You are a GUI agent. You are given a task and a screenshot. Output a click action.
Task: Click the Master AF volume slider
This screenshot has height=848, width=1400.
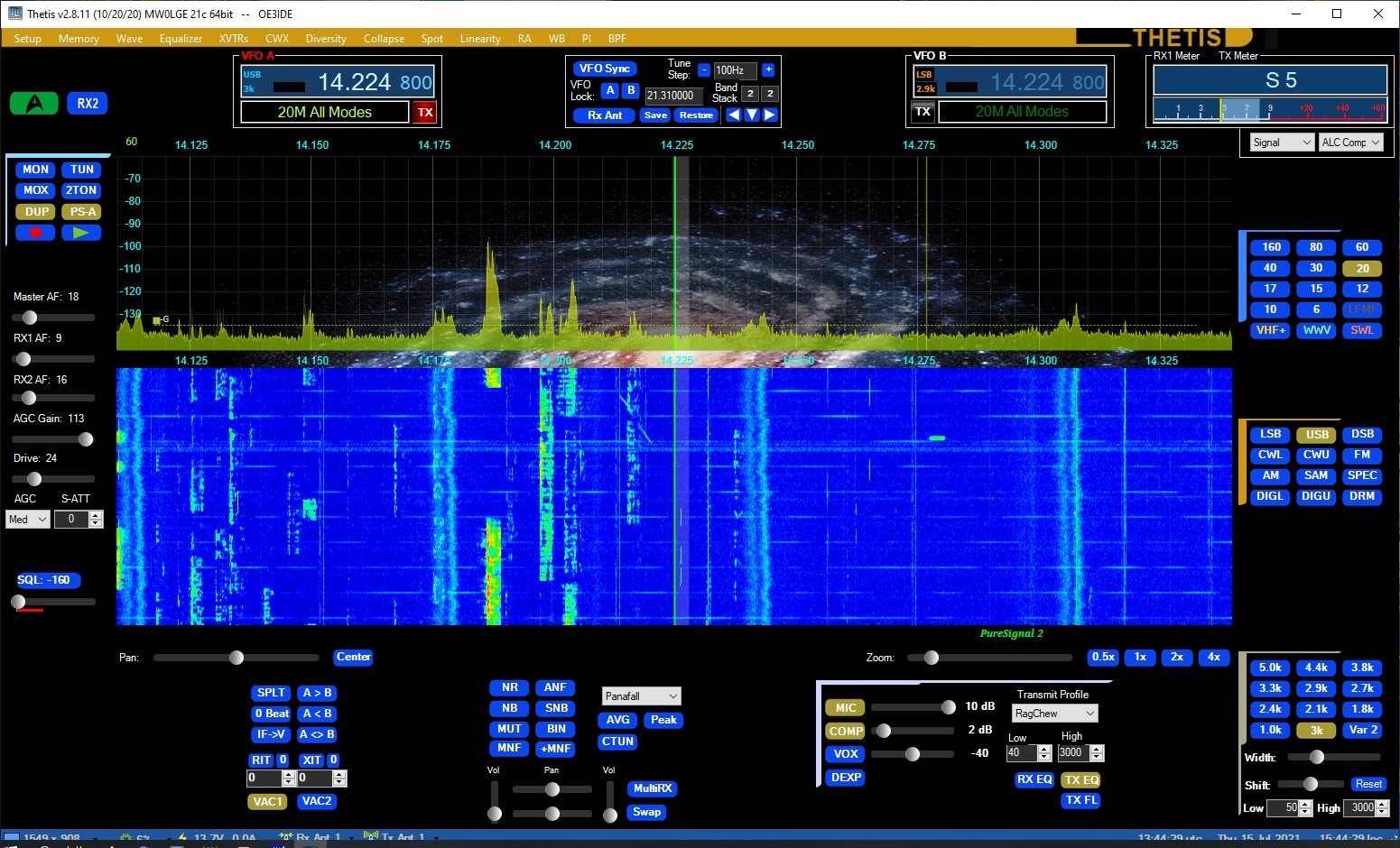30,317
